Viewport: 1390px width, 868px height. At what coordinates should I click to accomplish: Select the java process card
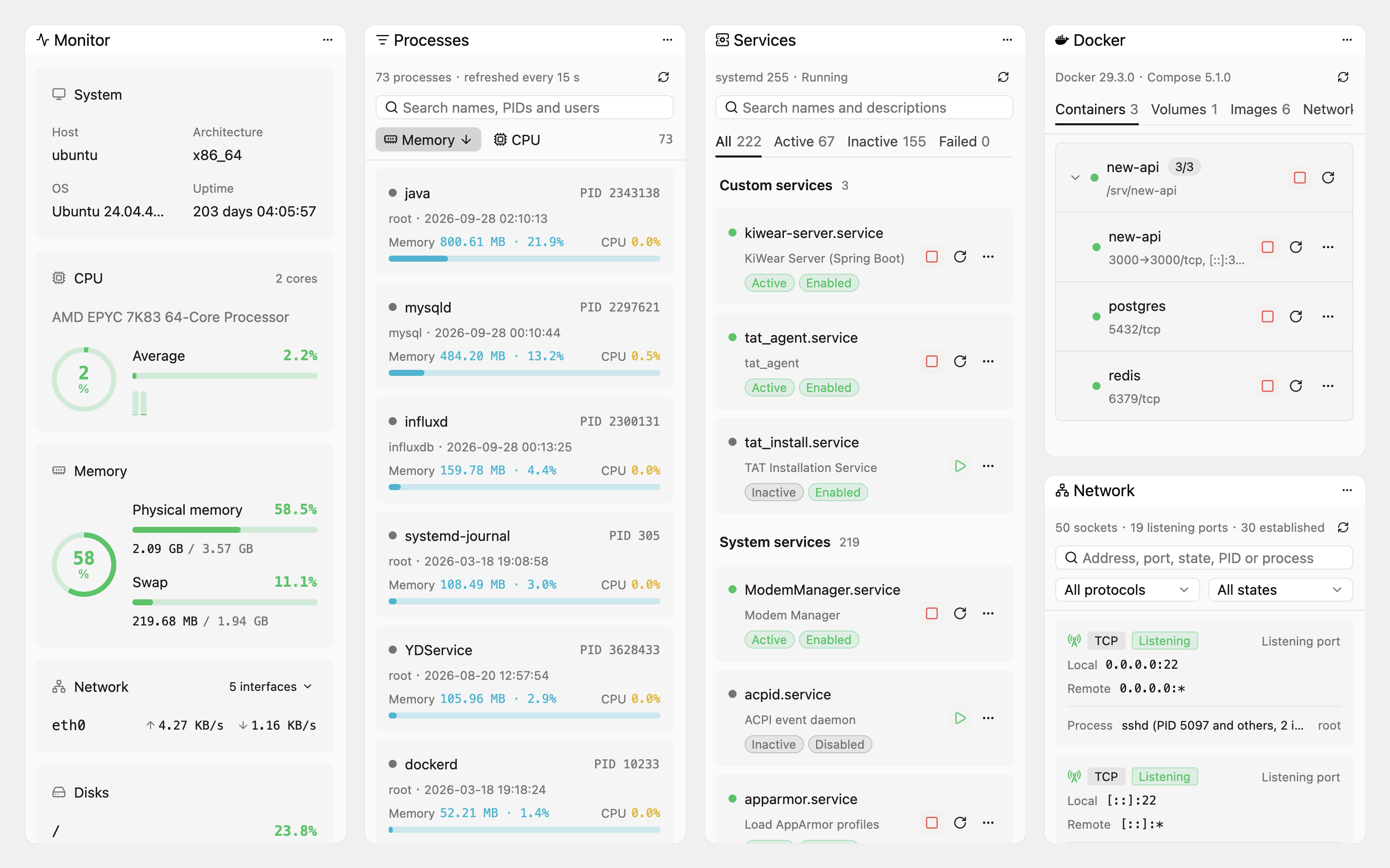click(524, 222)
